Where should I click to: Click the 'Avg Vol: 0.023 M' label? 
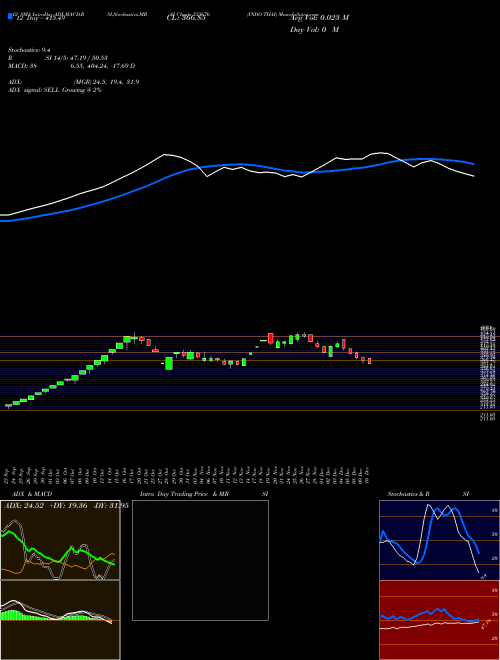coord(319,18)
